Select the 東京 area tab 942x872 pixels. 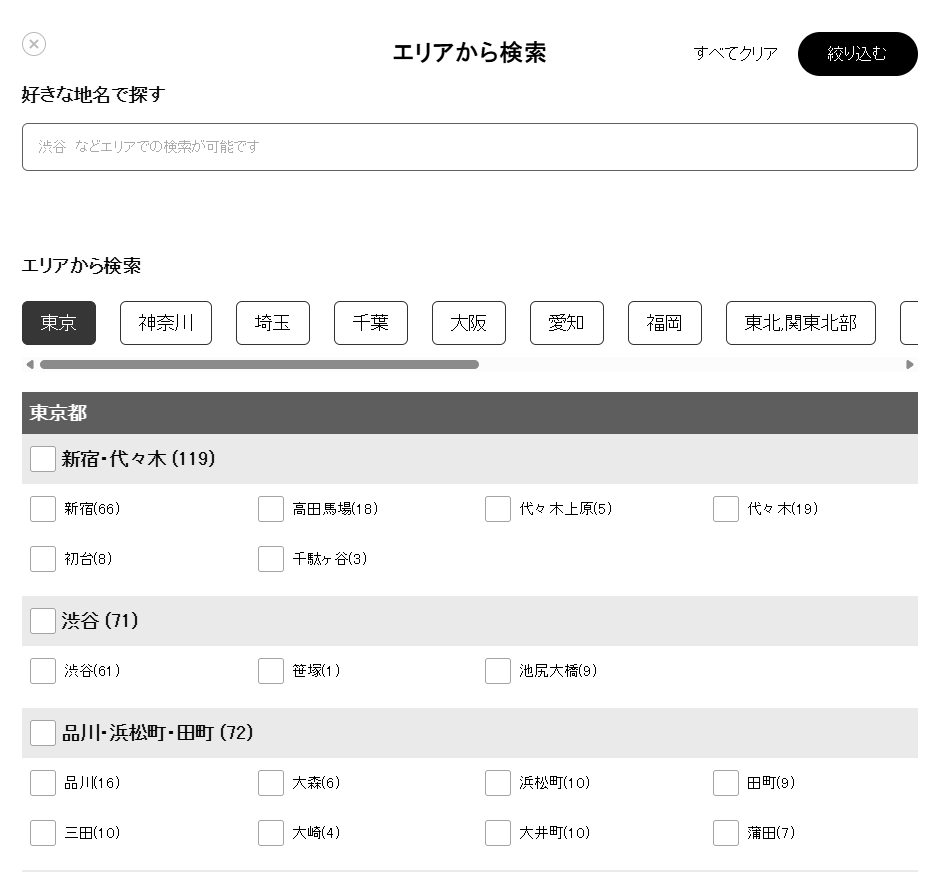(x=59, y=323)
